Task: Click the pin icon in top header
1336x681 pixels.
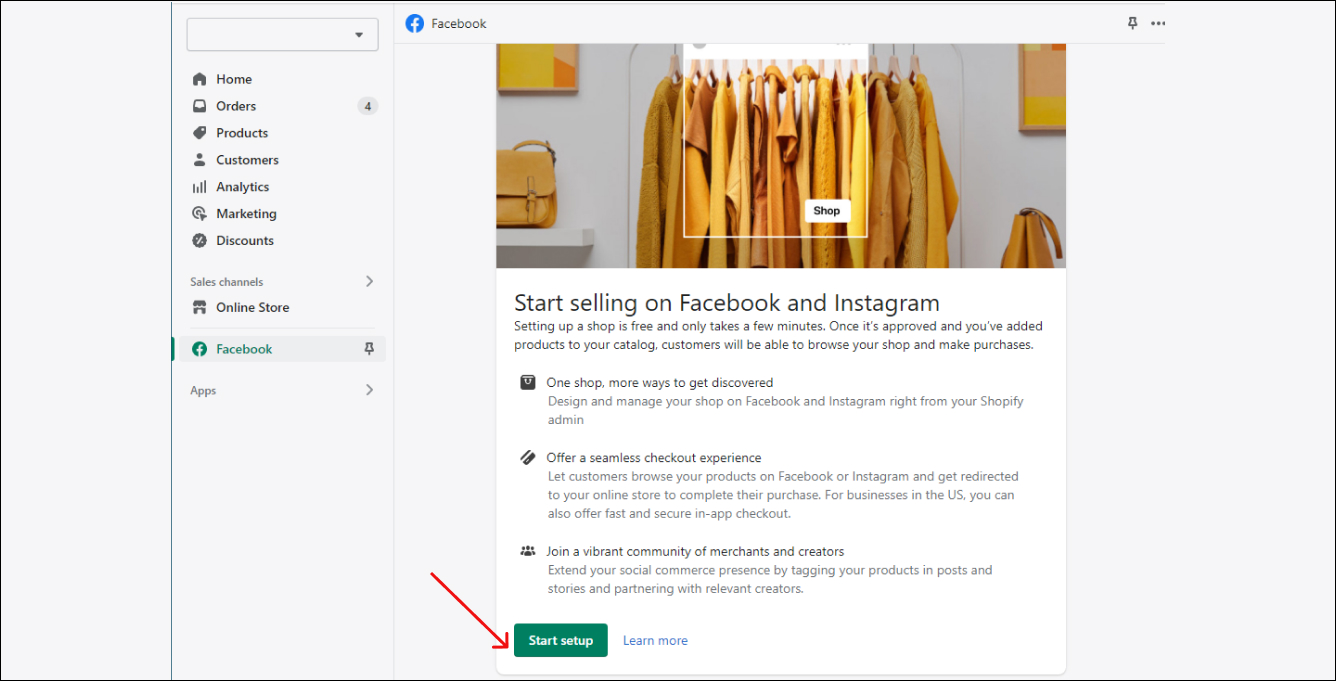Action: point(1132,23)
